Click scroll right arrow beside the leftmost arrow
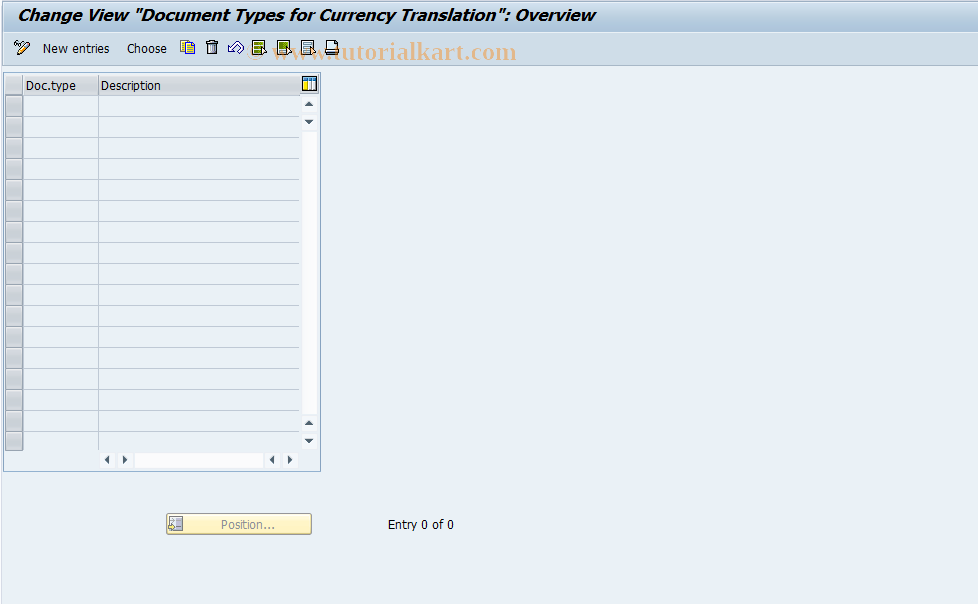 pyautogui.click(x=125, y=460)
